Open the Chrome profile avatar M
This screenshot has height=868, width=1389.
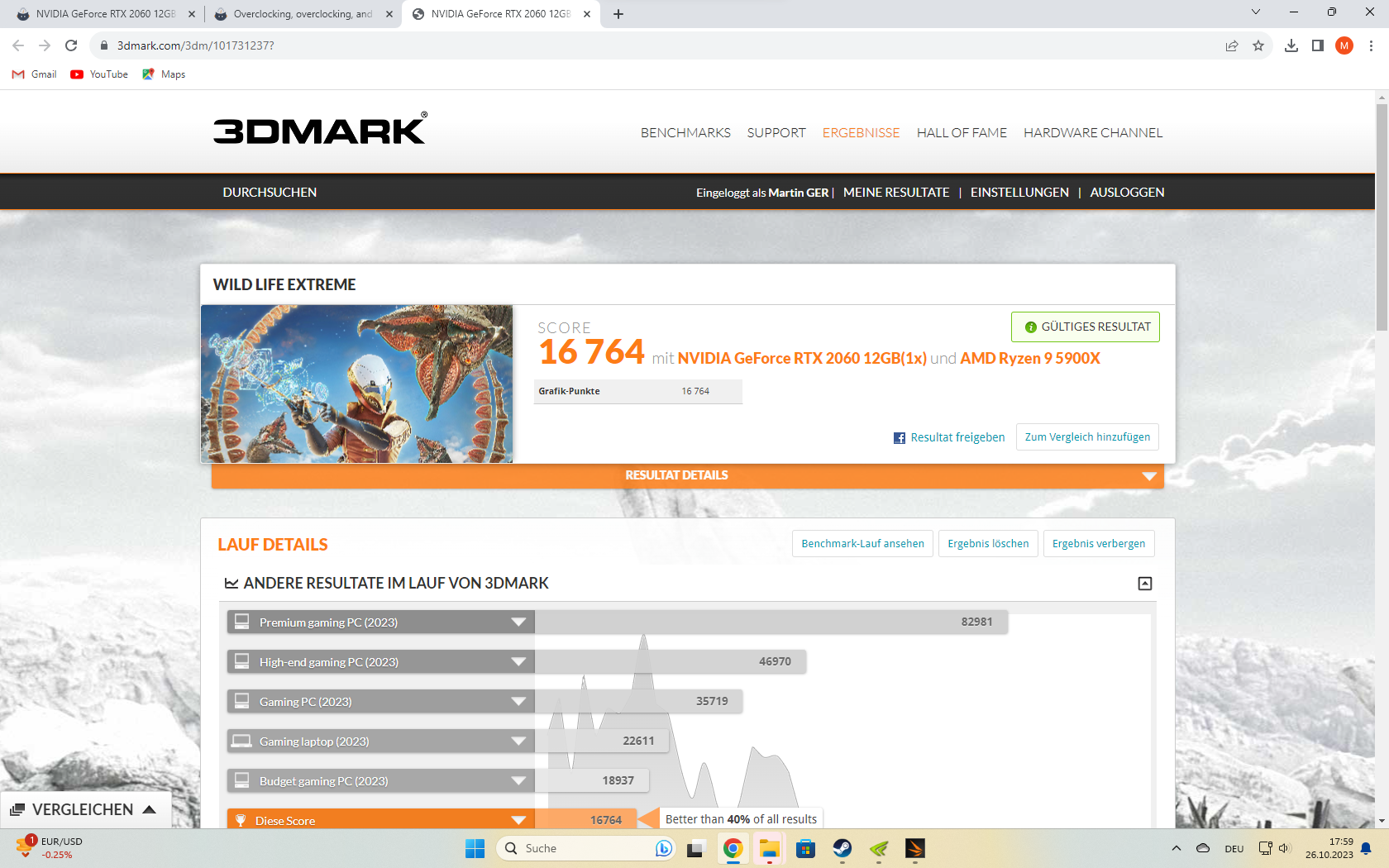(1344, 45)
